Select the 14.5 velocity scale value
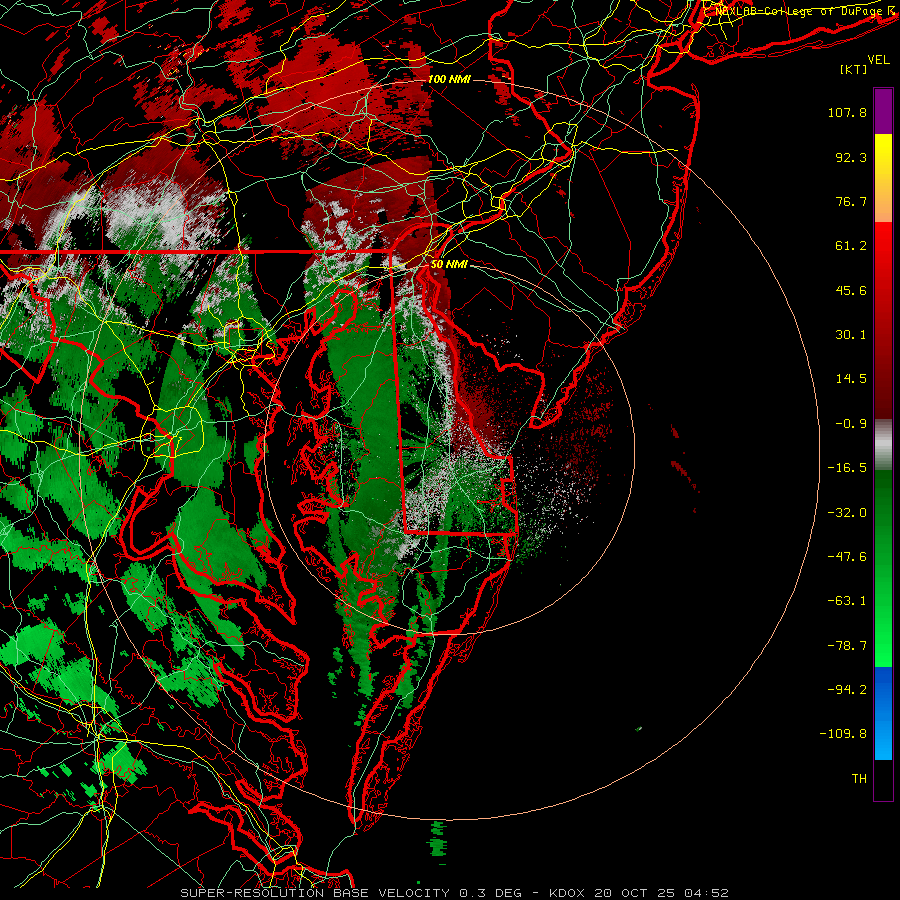 851,379
